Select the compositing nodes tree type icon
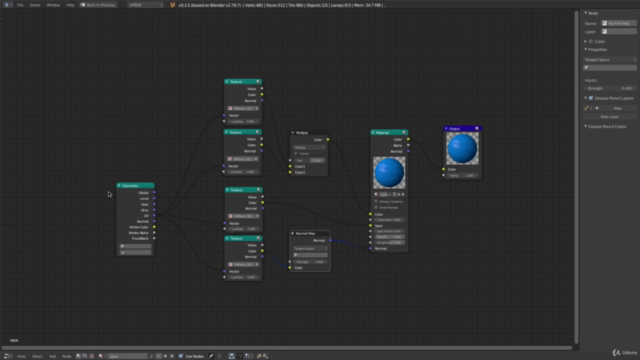Screen dimensions: 640x360 (x=85, y=356)
